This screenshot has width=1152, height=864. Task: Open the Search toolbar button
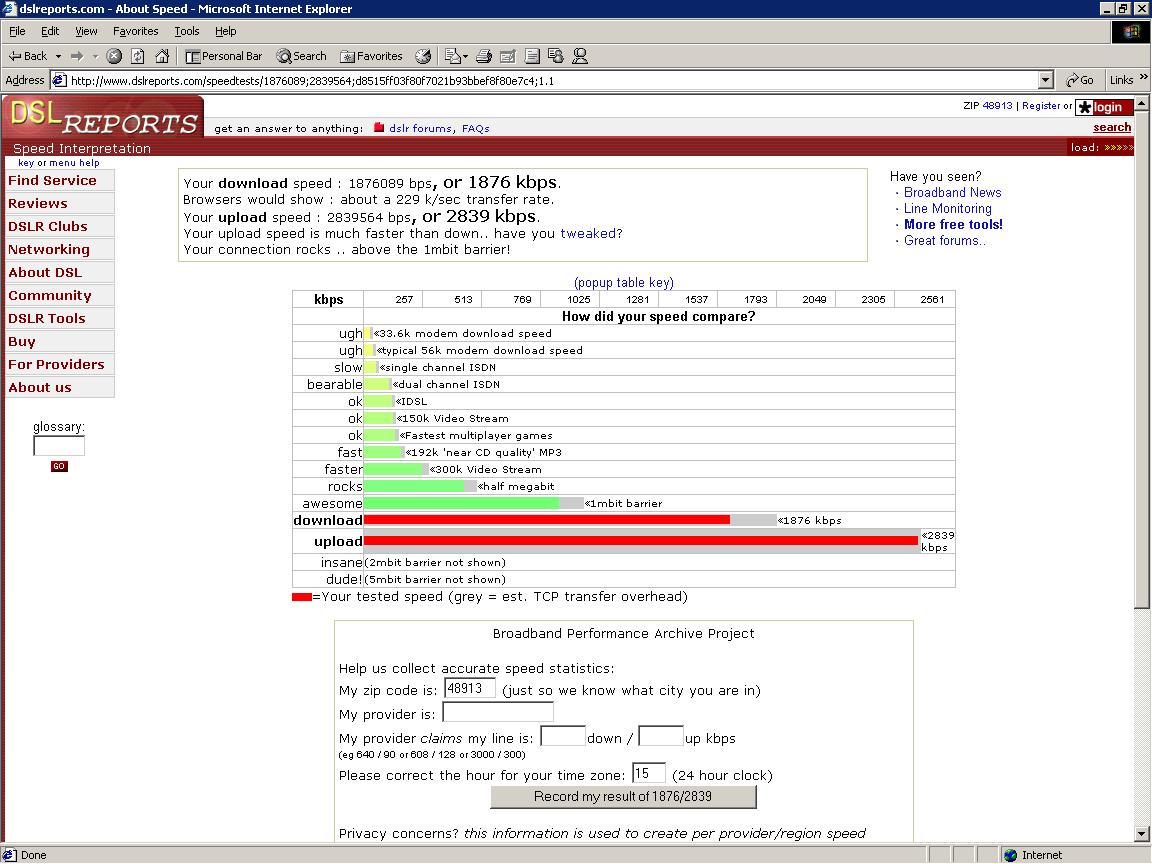[x=302, y=57]
